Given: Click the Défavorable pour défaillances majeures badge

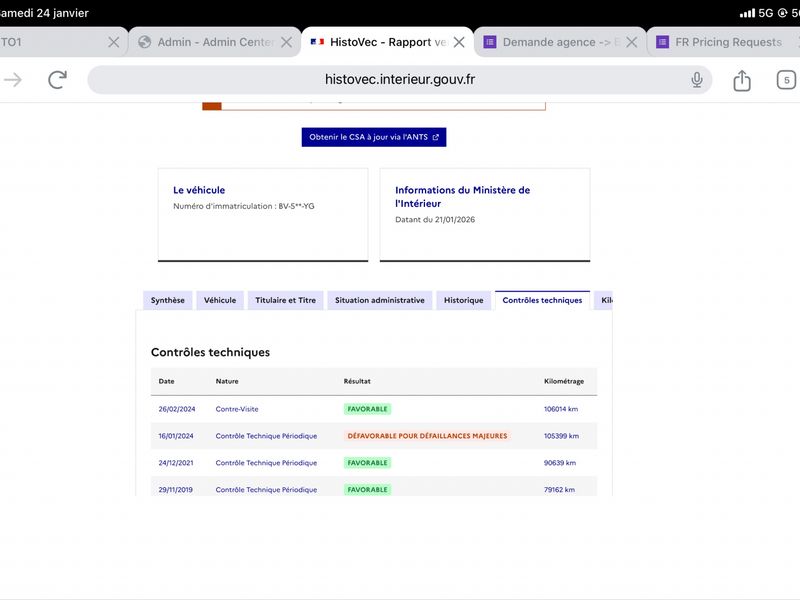Looking at the screenshot, I should 427,436.
